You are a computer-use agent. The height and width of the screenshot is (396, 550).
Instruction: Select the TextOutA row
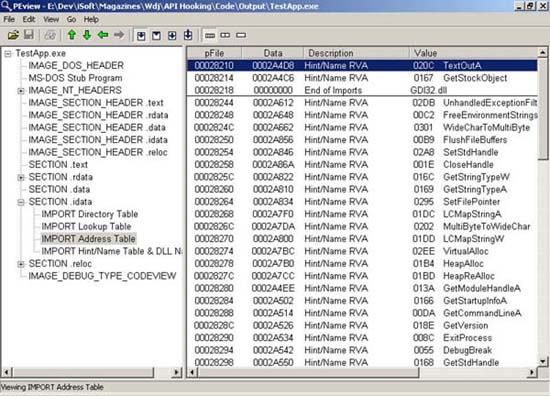(x=362, y=66)
